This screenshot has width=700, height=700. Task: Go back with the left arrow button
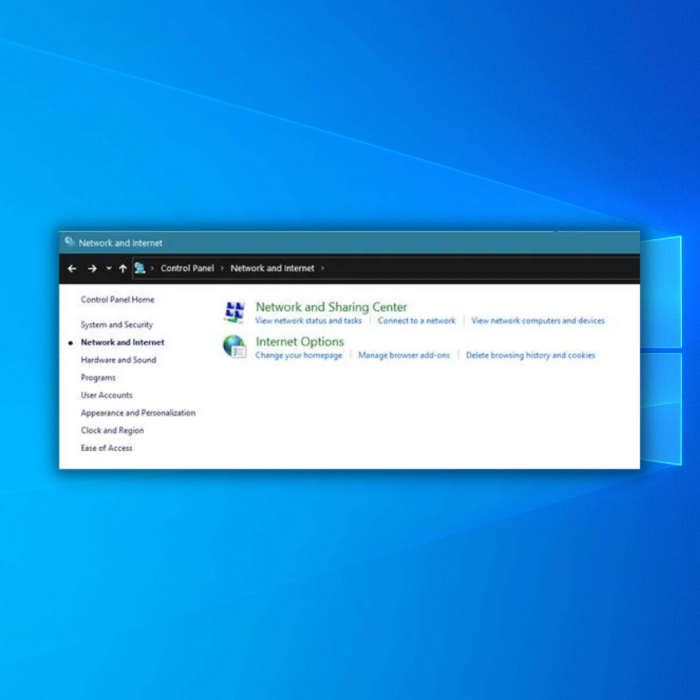[x=72, y=268]
